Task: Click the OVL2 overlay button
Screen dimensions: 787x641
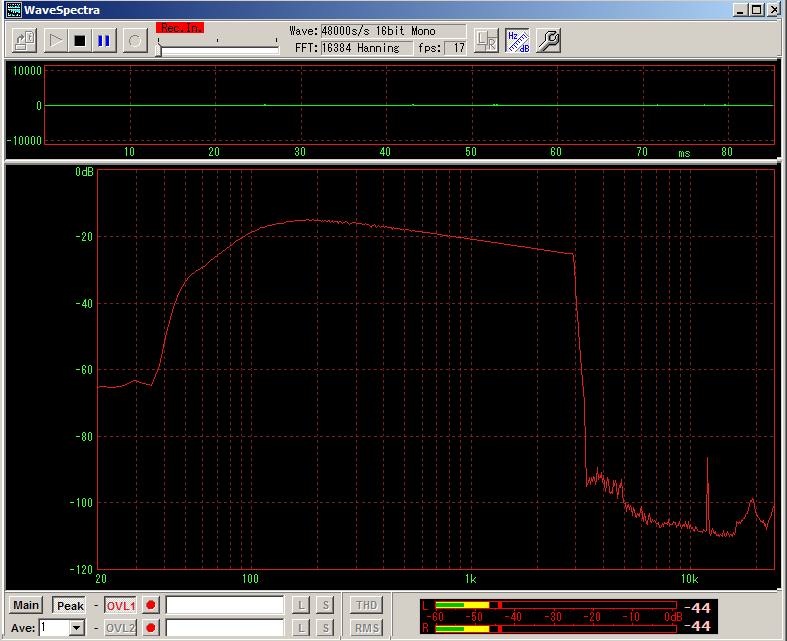Action: (120, 627)
